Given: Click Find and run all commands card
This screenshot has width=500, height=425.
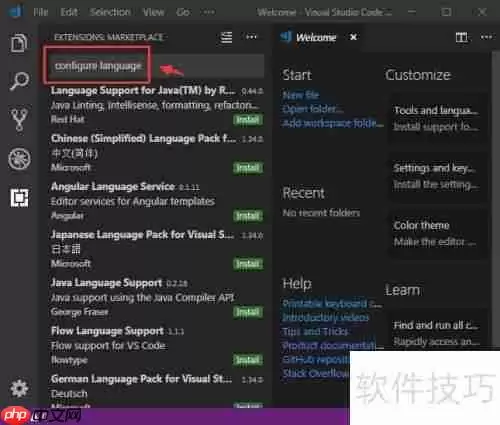Looking at the screenshot, I should click(437, 330).
